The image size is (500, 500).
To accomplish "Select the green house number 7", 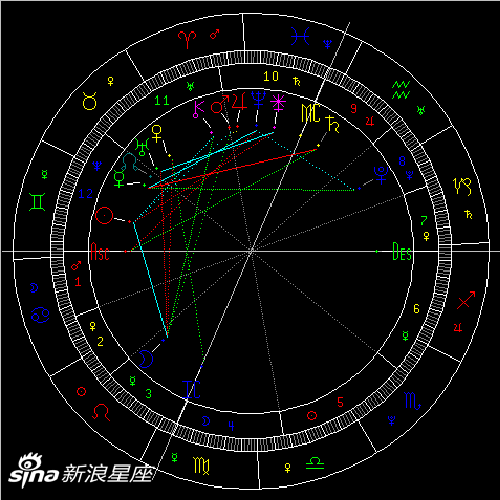I will click(x=424, y=220).
